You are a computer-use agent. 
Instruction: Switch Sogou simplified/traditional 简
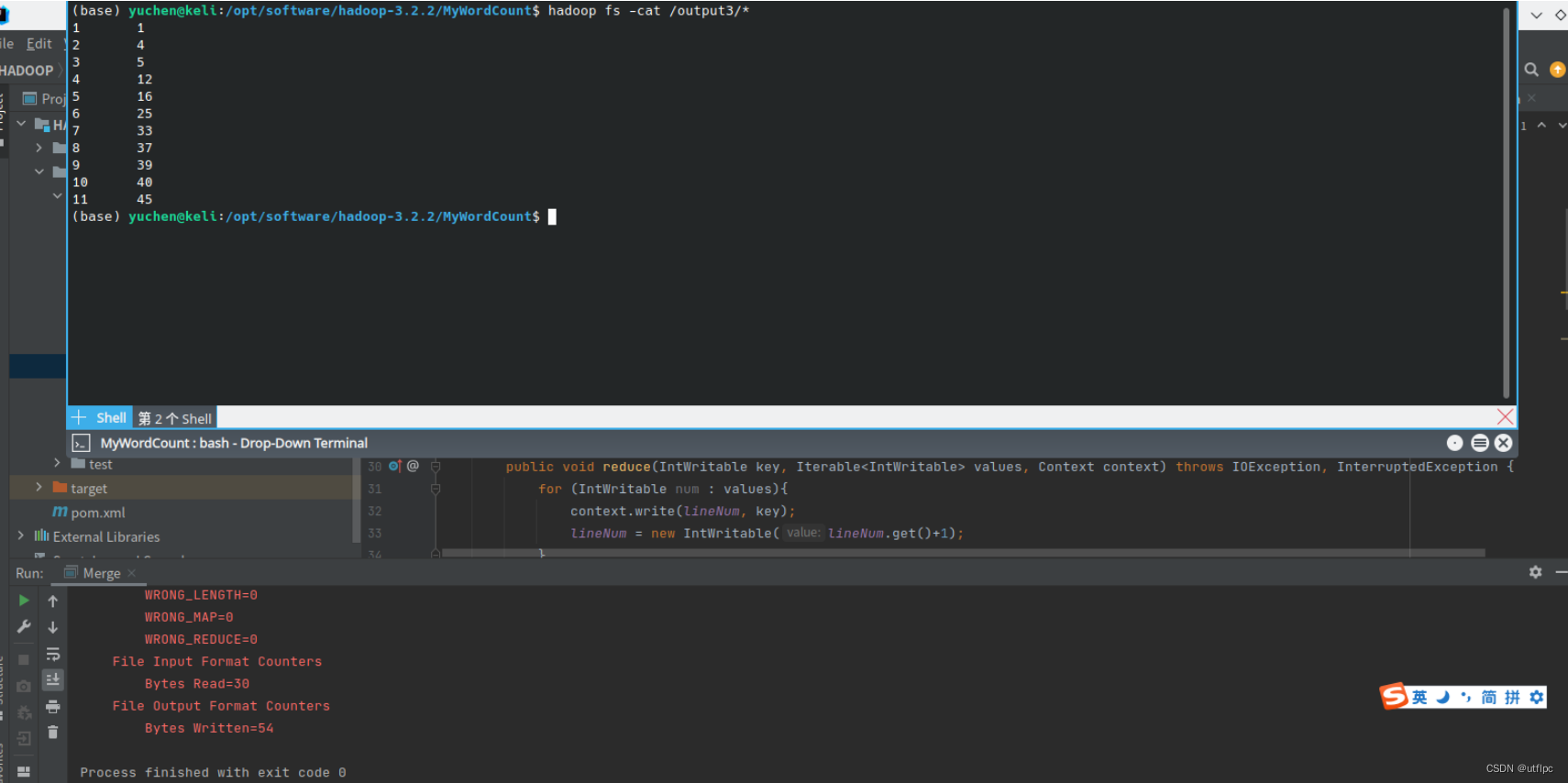pos(1489,698)
